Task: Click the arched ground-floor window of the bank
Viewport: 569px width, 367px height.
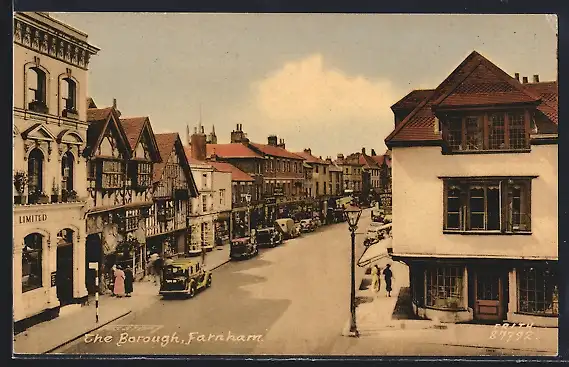Action: click(32, 262)
